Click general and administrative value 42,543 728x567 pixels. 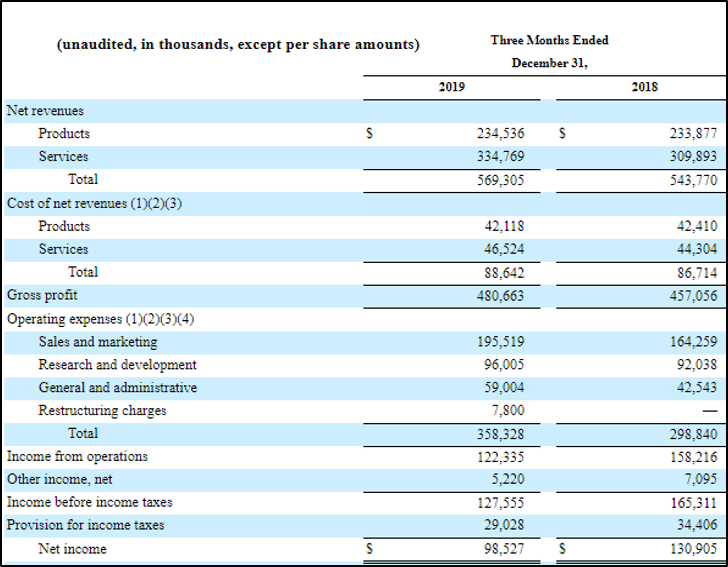(697, 387)
